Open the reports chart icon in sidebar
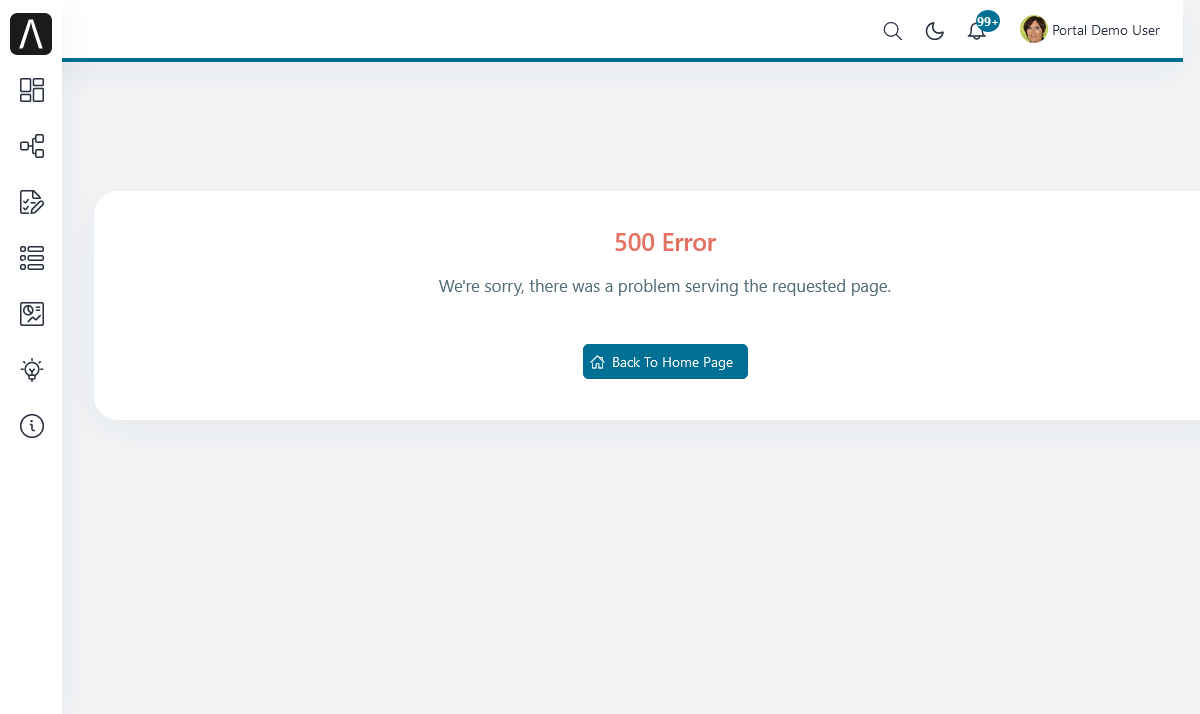Viewport: 1200px width, 714px height. [32, 314]
